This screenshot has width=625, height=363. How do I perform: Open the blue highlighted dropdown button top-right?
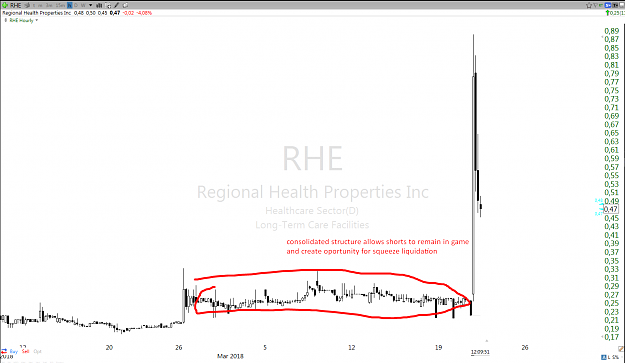click(608, 5)
